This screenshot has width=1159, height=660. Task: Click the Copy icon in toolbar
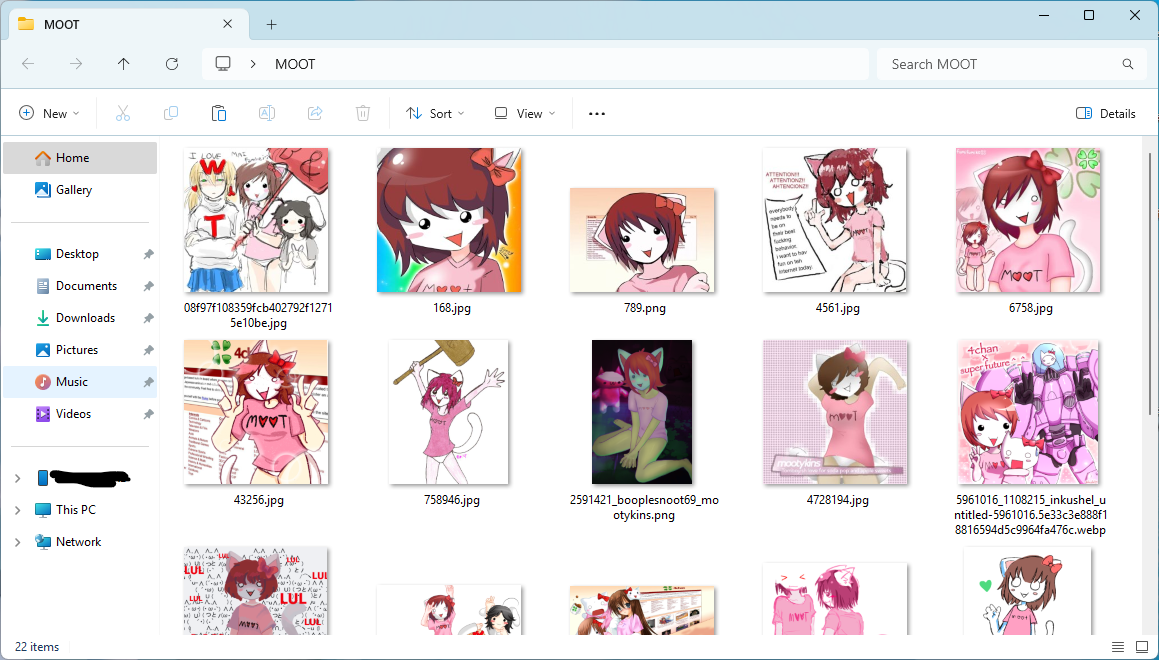click(x=171, y=113)
